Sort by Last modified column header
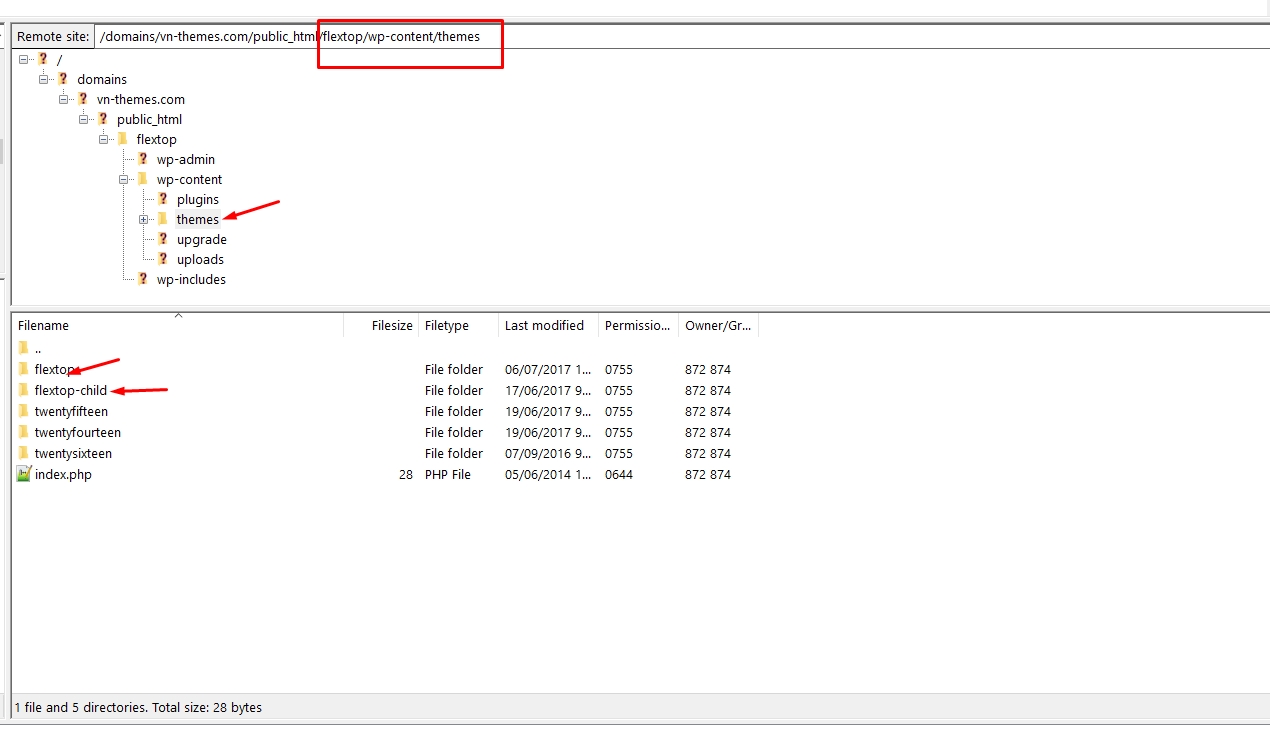 pos(544,325)
